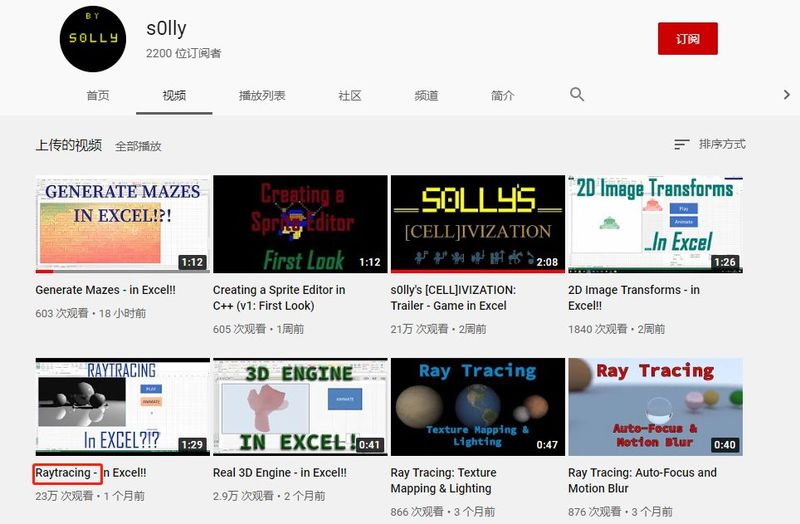This screenshot has height=524, width=800.
Task: Click the title 'Real 3D Engine - in Excel!!'
Action: point(280,472)
